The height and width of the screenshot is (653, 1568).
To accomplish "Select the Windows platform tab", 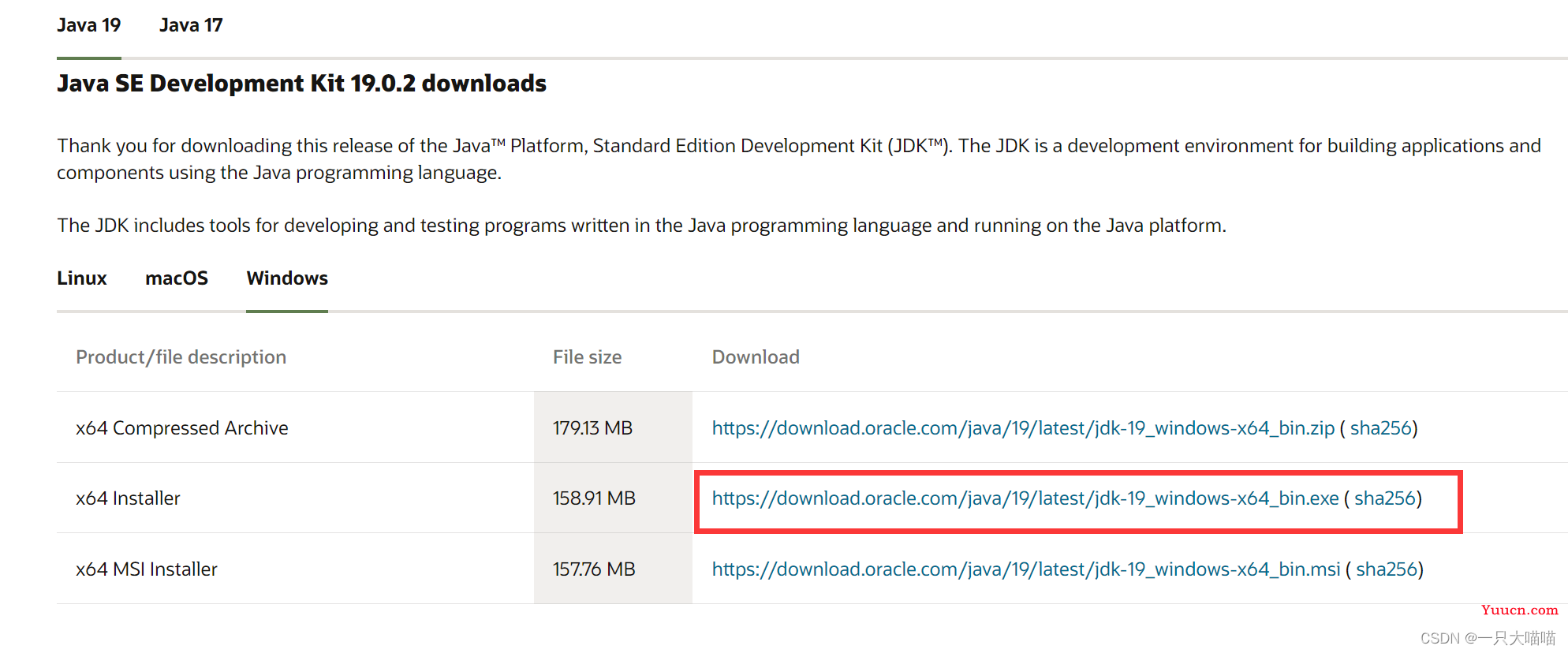I will pos(287,278).
